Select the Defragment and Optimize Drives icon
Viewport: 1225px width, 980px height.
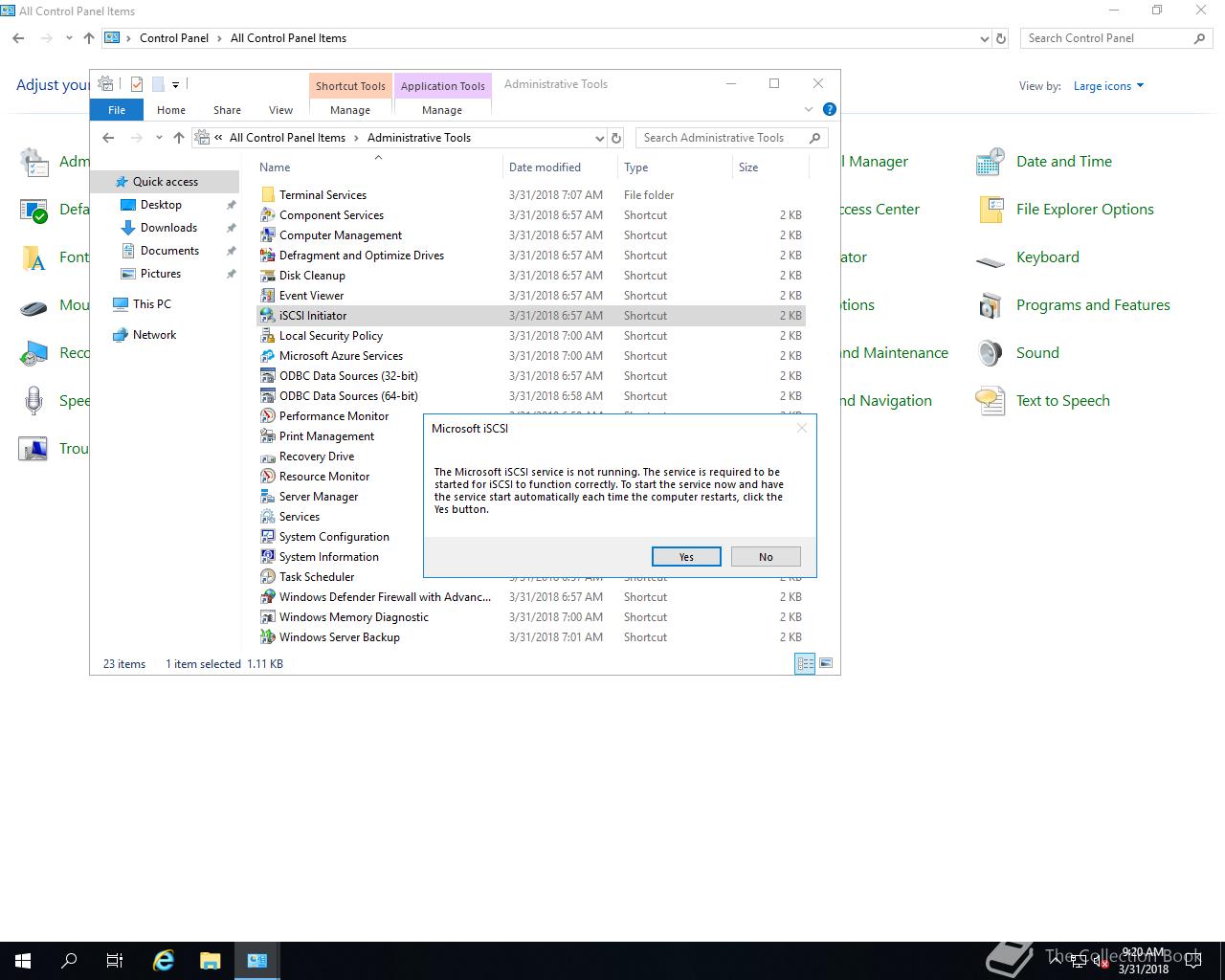pyautogui.click(x=268, y=256)
